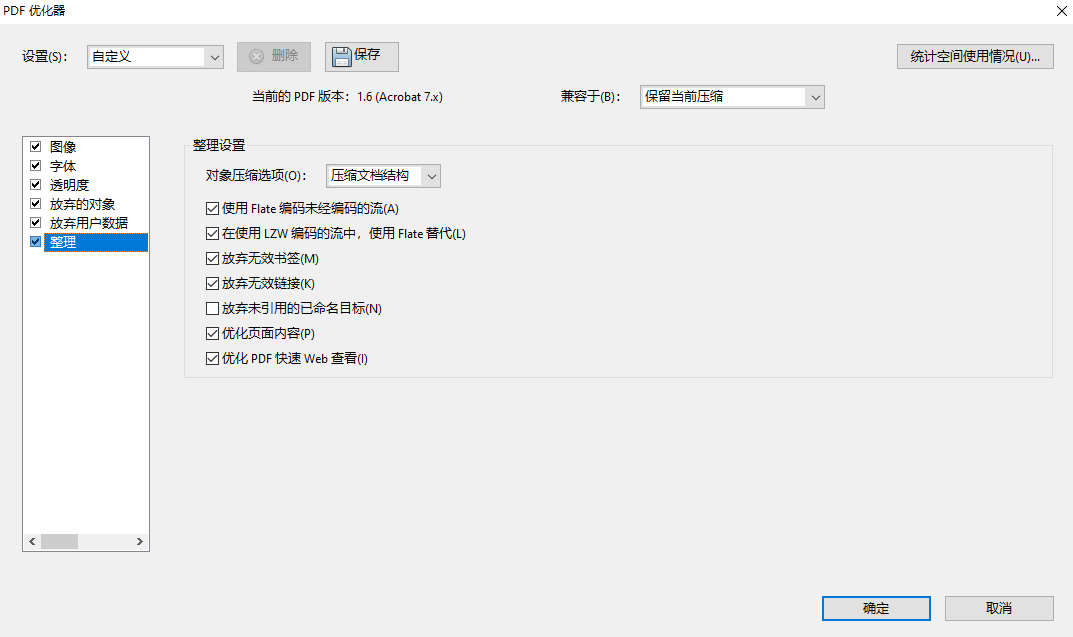Viewport: 1073px width, 637px height.
Task: Uncheck 字体 in the left panel
Action: pyautogui.click(x=36, y=165)
